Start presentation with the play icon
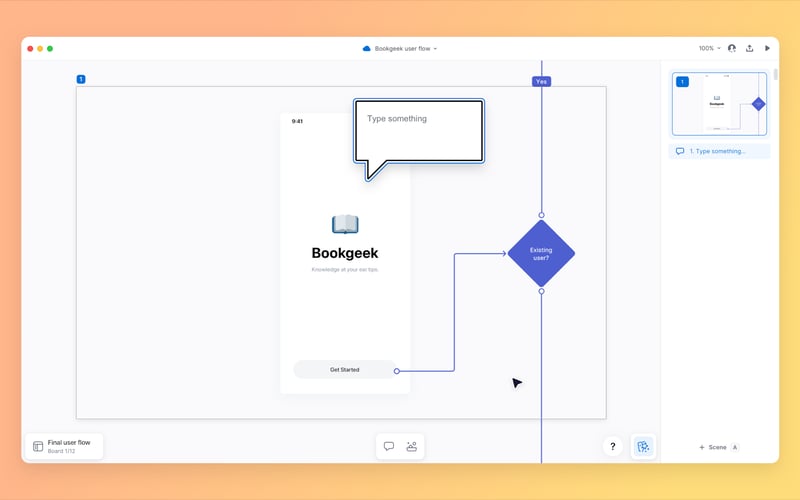Image resolution: width=800 pixels, height=500 pixels. click(x=767, y=48)
